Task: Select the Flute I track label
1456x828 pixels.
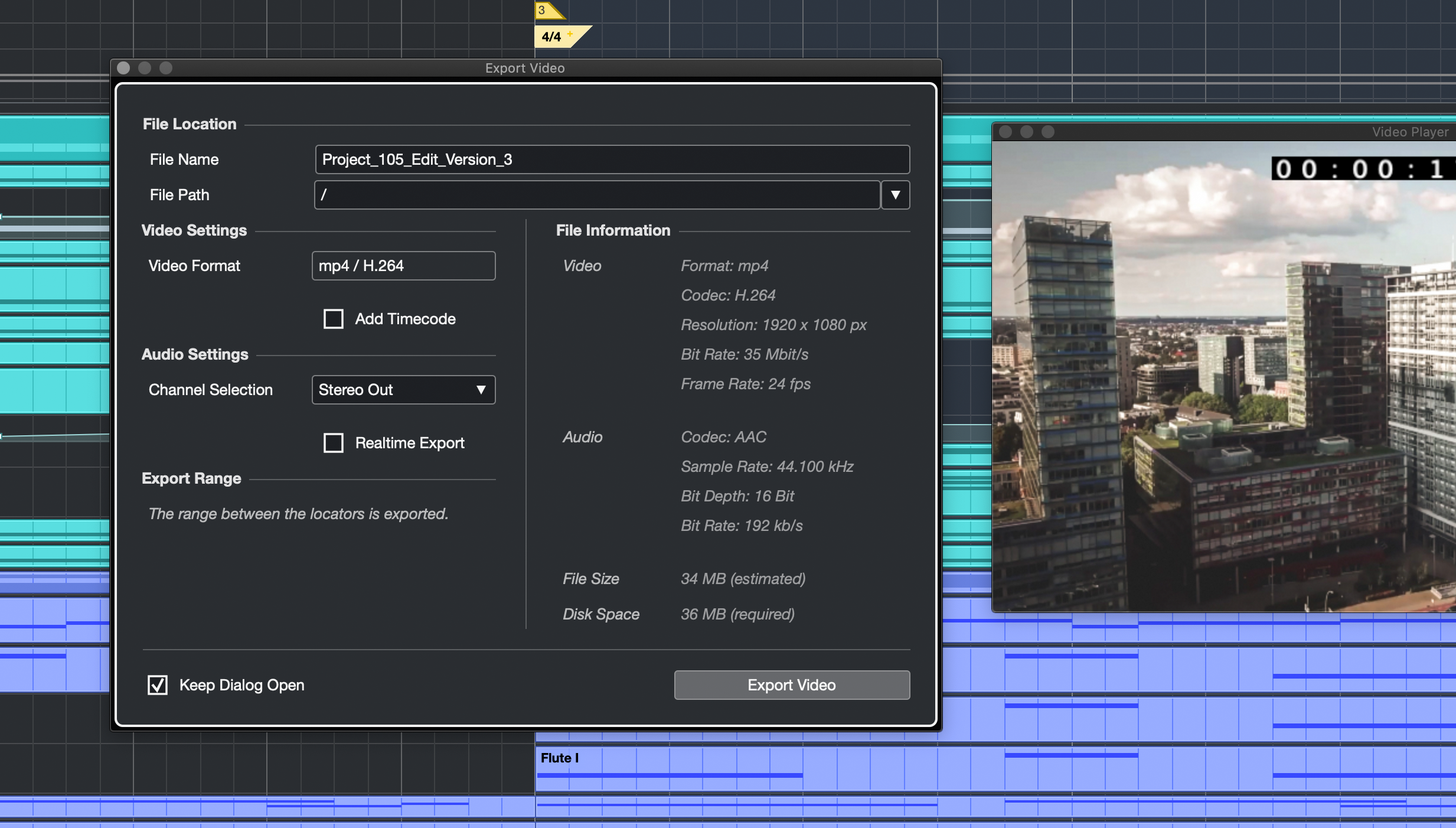Action: (559, 758)
